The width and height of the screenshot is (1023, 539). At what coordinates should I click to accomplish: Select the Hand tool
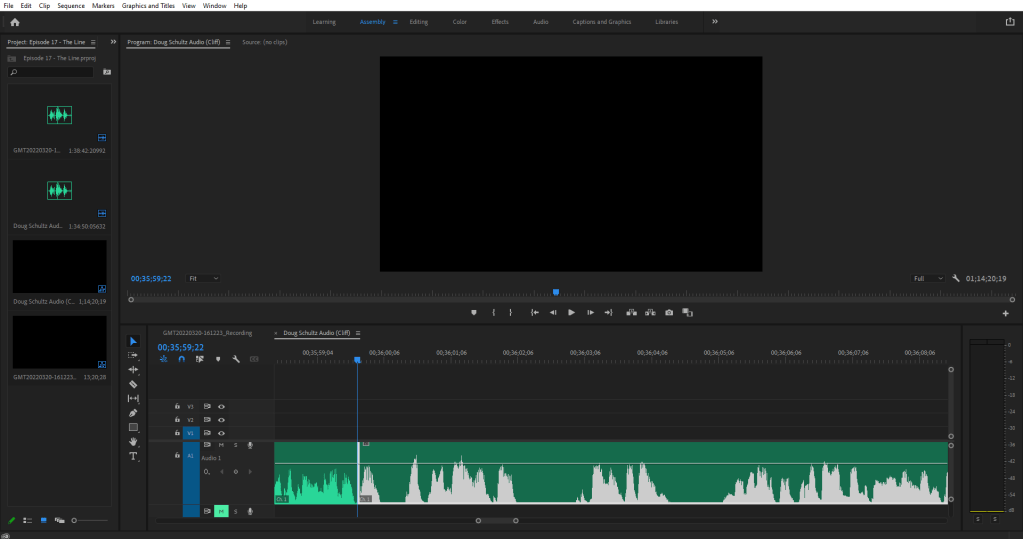pos(133,441)
